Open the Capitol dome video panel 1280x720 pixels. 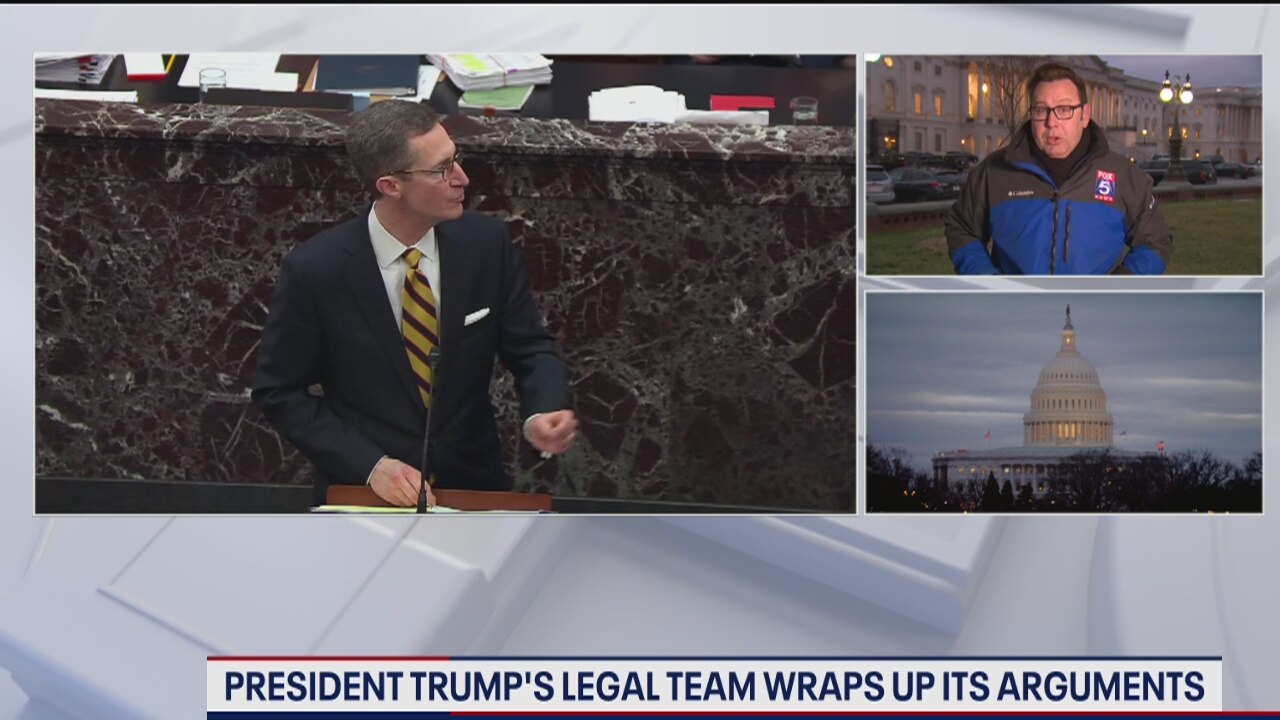(x=1063, y=402)
